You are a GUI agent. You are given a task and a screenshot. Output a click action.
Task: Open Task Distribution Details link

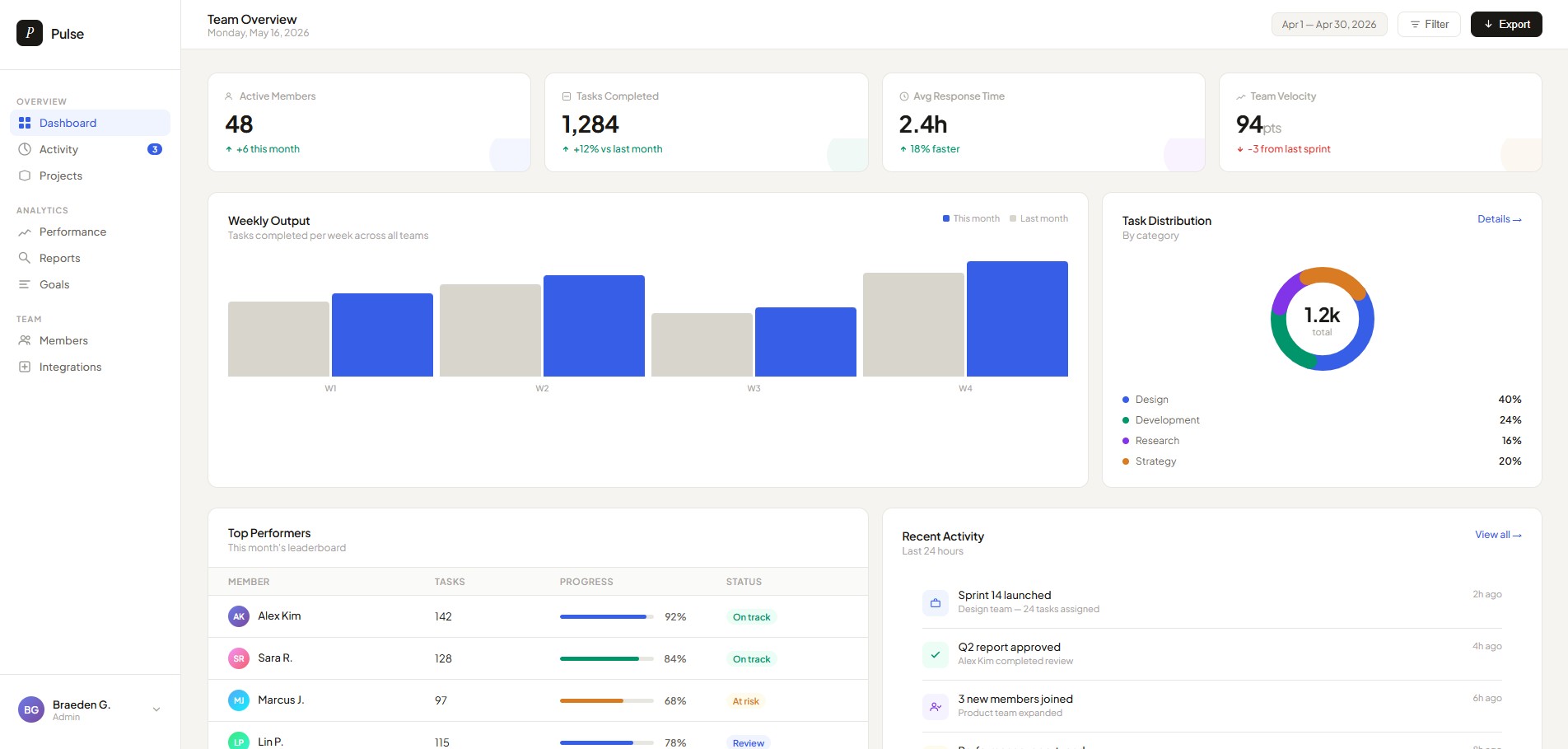tap(1499, 219)
